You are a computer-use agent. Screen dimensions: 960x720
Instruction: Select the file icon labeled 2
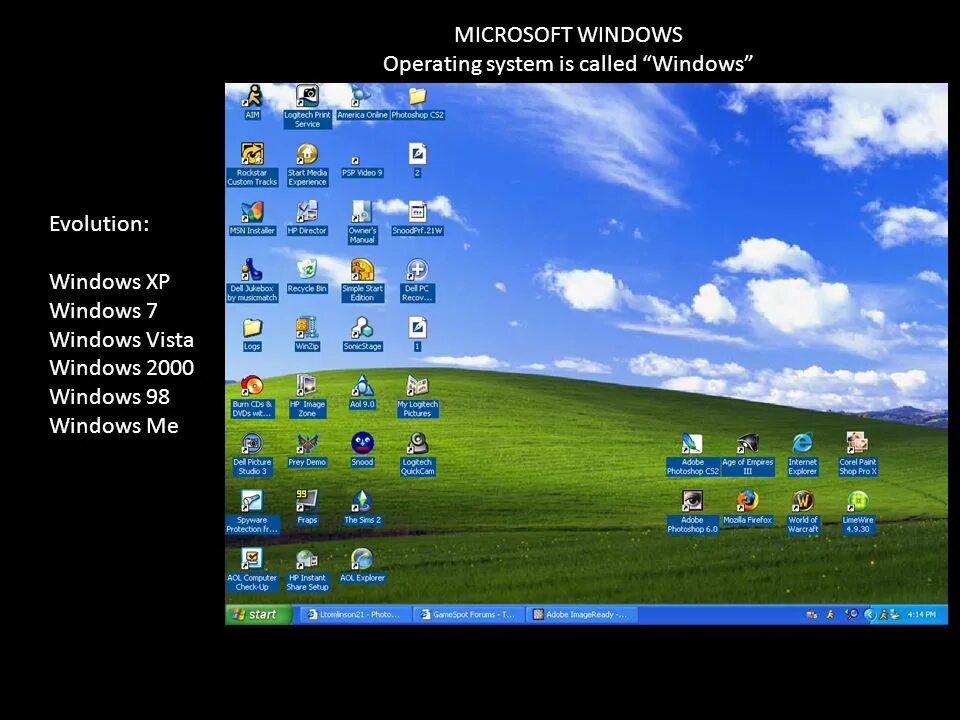(418, 159)
